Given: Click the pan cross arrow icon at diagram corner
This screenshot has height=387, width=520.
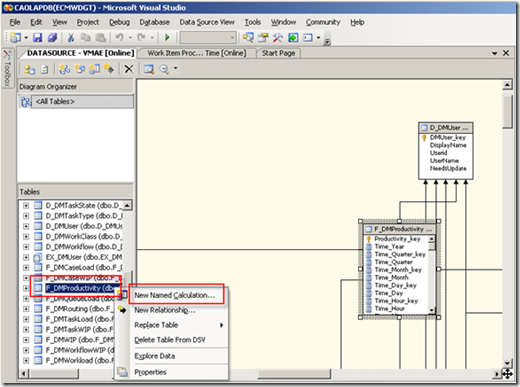Looking at the screenshot, I should [x=507, y=374].
